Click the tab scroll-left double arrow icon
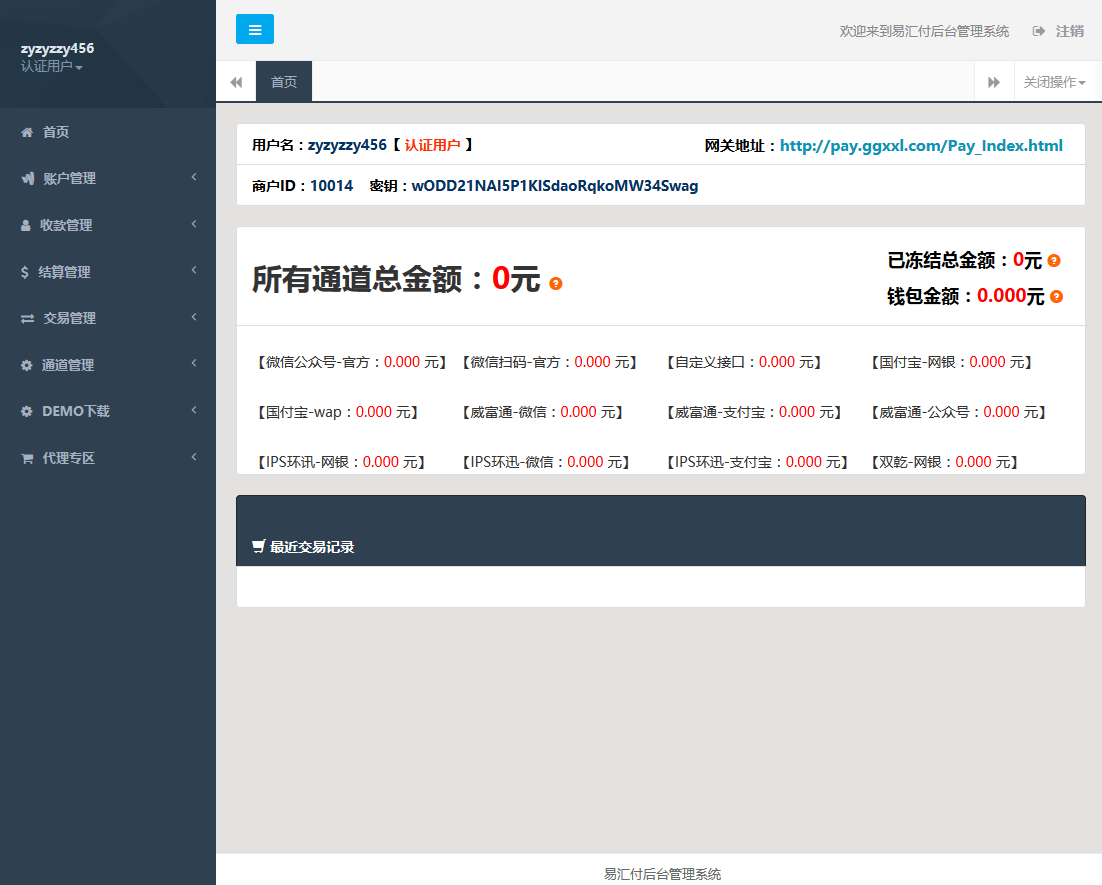Image resolution: width=1102 pixels, height=885 pixels. click(236, 82)
